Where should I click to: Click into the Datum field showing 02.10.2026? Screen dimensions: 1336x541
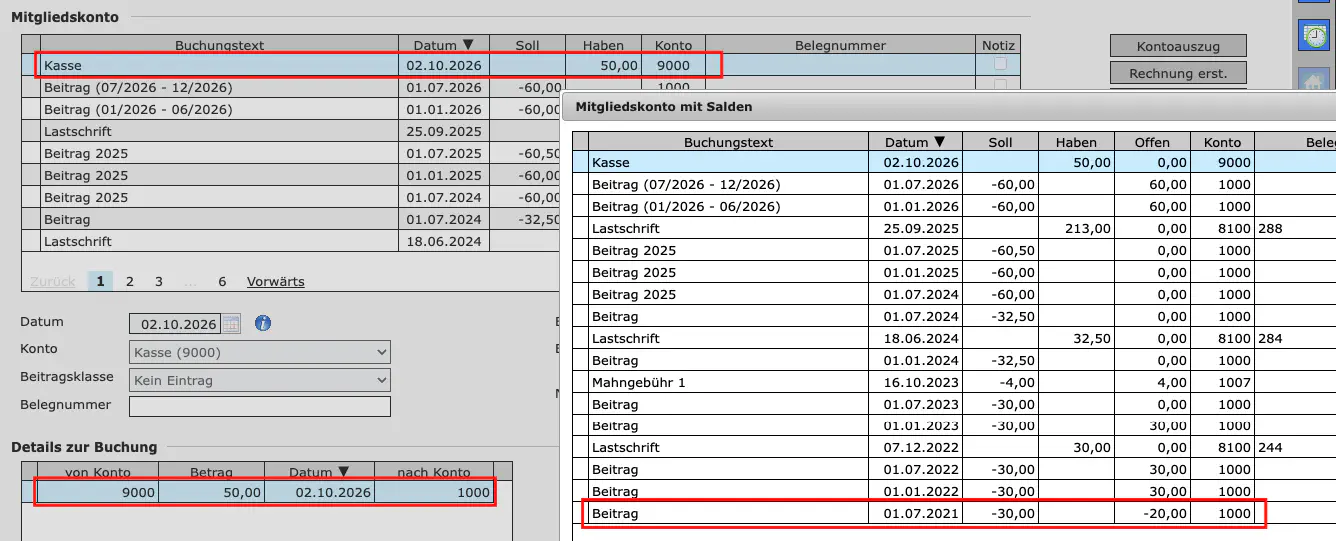[x=176, y=324]
